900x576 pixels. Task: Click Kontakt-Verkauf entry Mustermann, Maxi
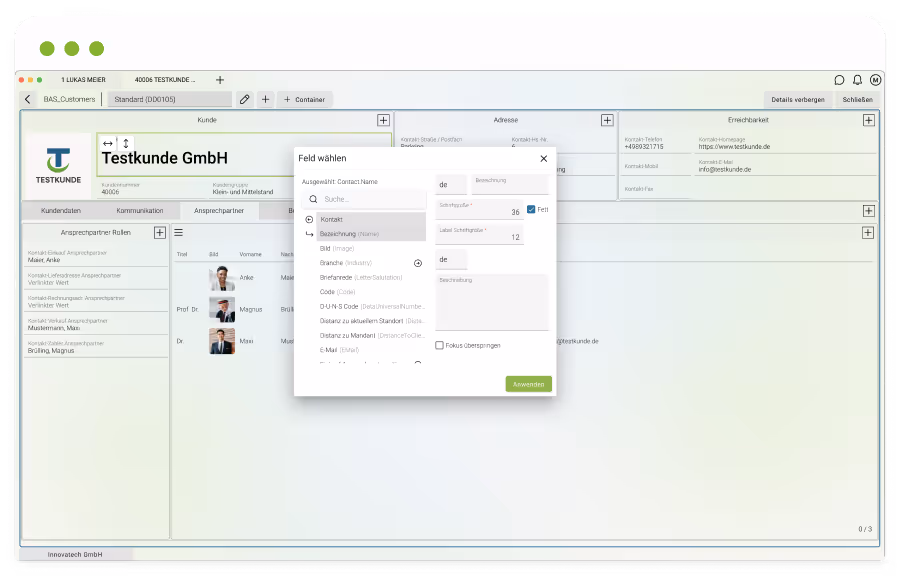(x=96, y=325)
